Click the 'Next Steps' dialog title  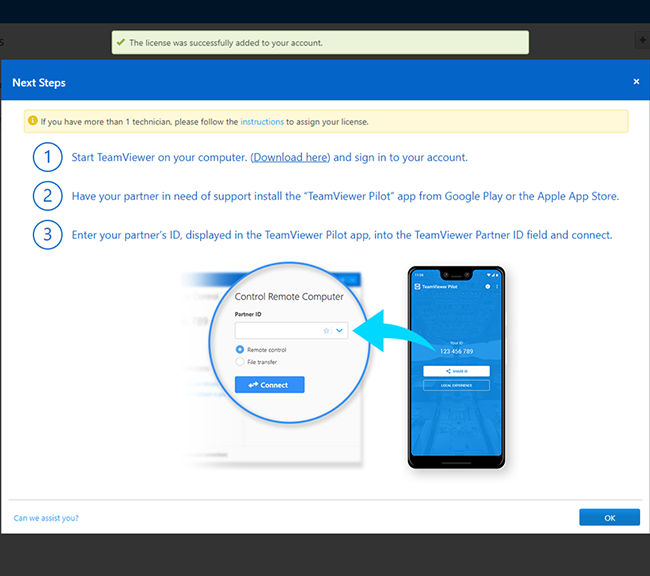[x=39, y=83]
